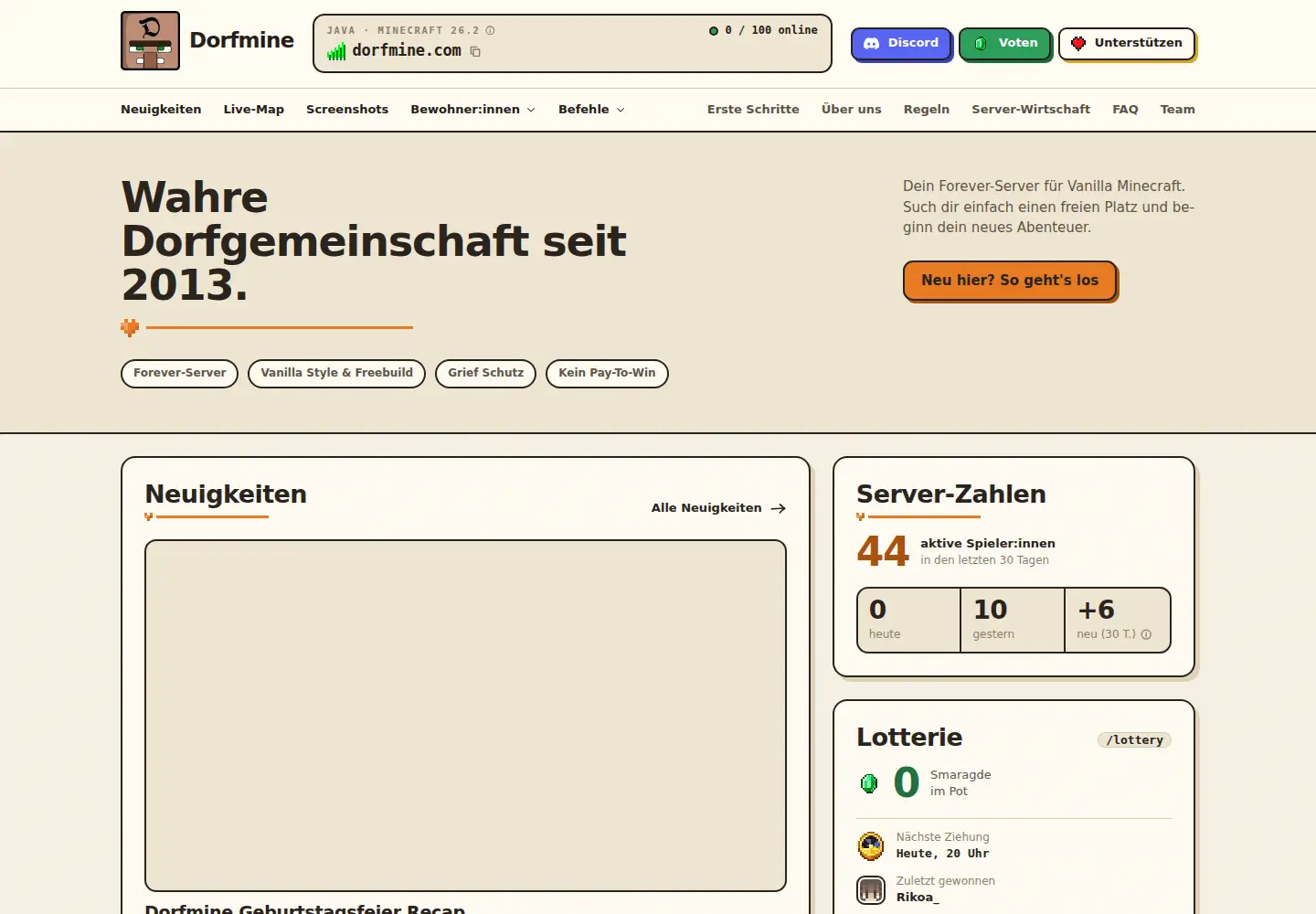Open the Neuigkeiten nav item
The width and height of the screenshot is (1316, 914).
point(161,110)
